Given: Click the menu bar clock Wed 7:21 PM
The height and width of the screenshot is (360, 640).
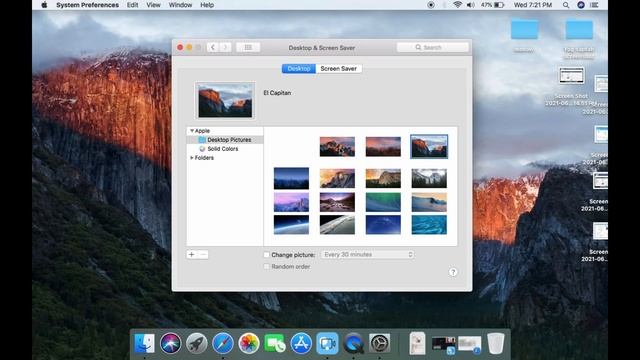Looking at the screenshot, I should coord(533,5).
